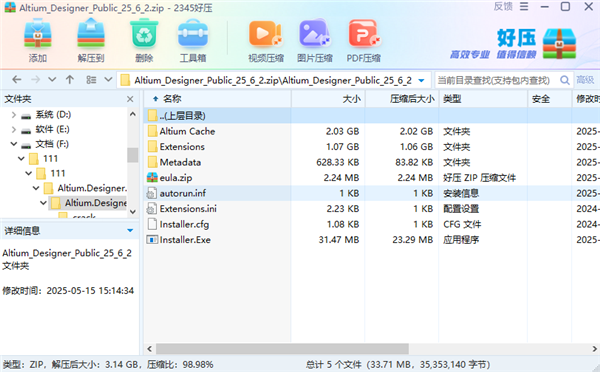
Task: Expand the 软件 (E:) drive node
Action: [14, 129]
